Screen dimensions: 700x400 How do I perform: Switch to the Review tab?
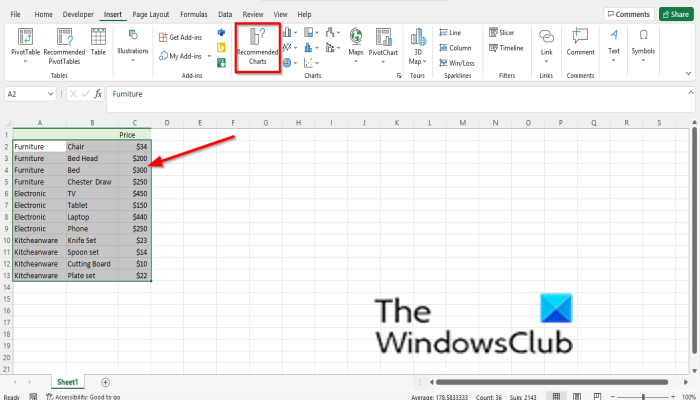click(x=253, y=14)
